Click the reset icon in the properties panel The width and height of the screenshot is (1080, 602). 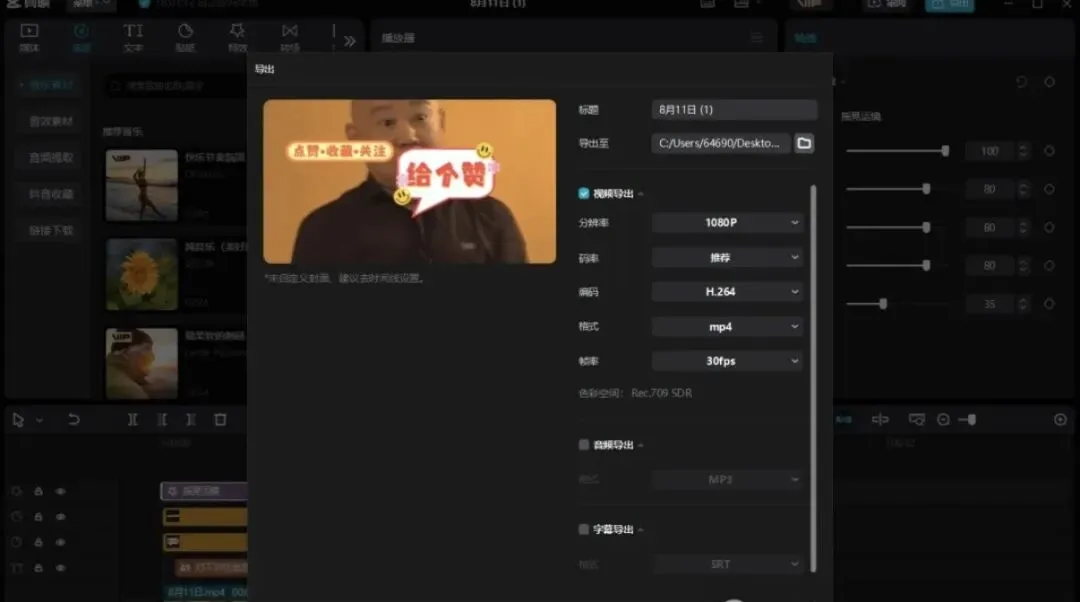tap(1021, 82)
